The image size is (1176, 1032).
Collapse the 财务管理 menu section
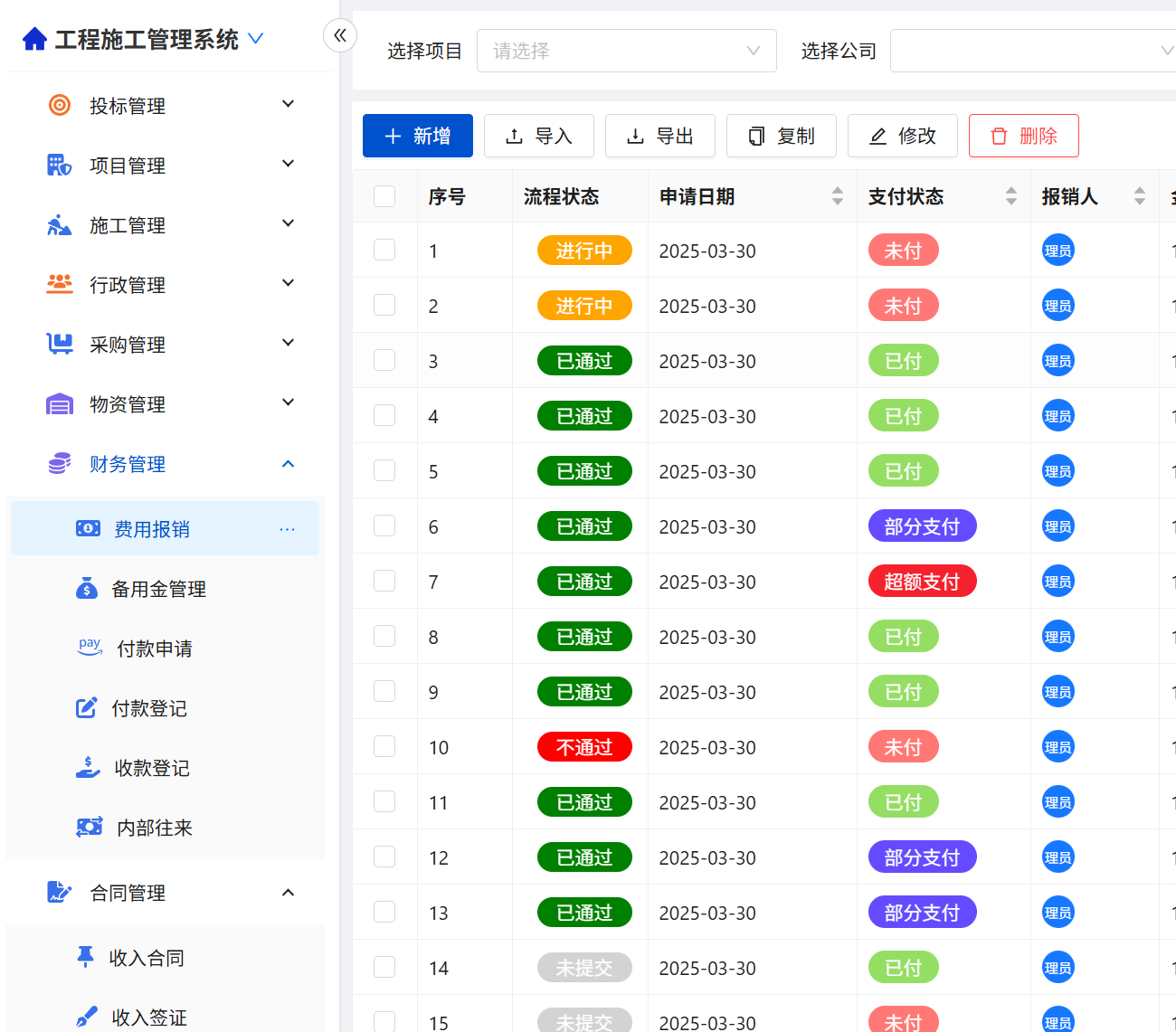tap(288, 464)
